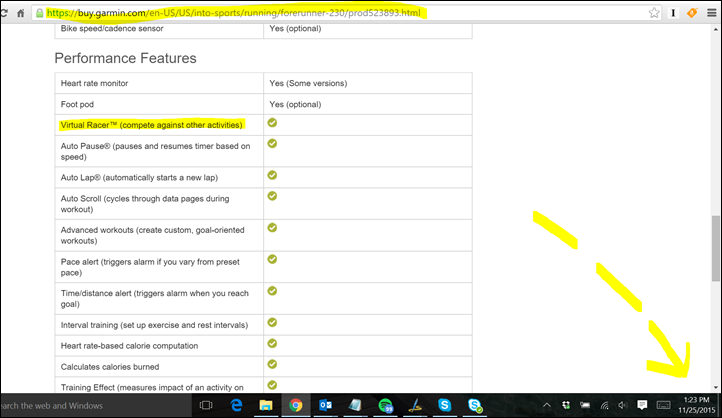The height and width of the screenshot is (418, 722).
Task: Open the Action Center notifications icon
Action: (x=642, y=405)
